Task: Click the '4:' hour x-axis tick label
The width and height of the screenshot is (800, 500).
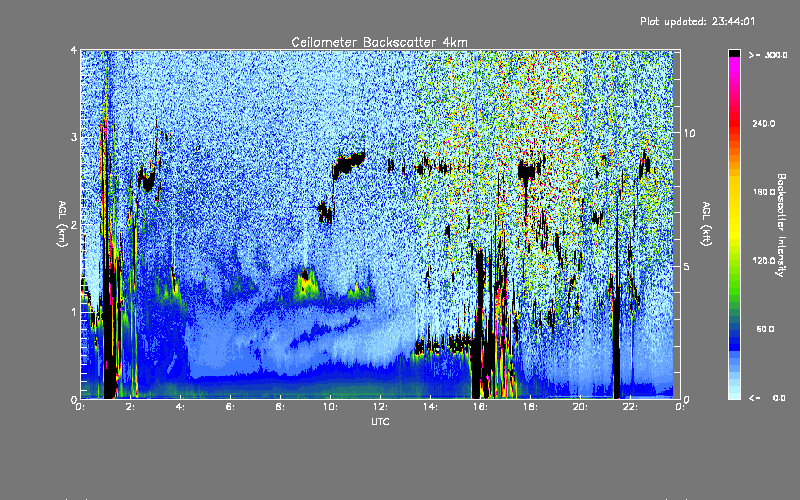Action: point(181,407)
